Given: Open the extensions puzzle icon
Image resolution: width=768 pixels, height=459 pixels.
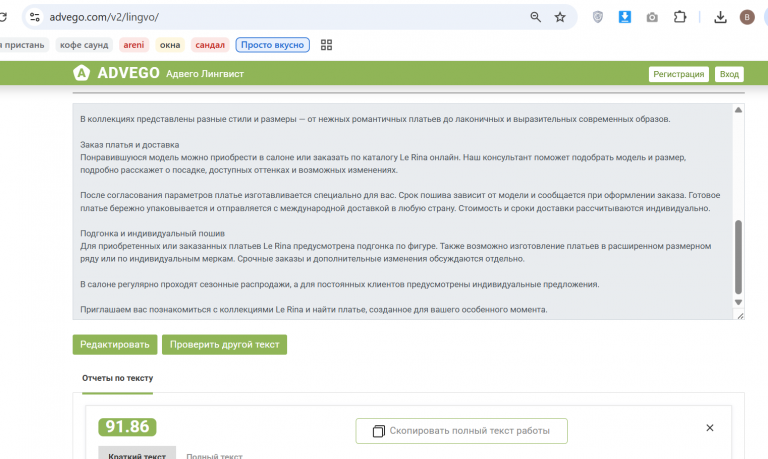Looking at the screenshot, I should pyautogui.click(x=679, y=17).
